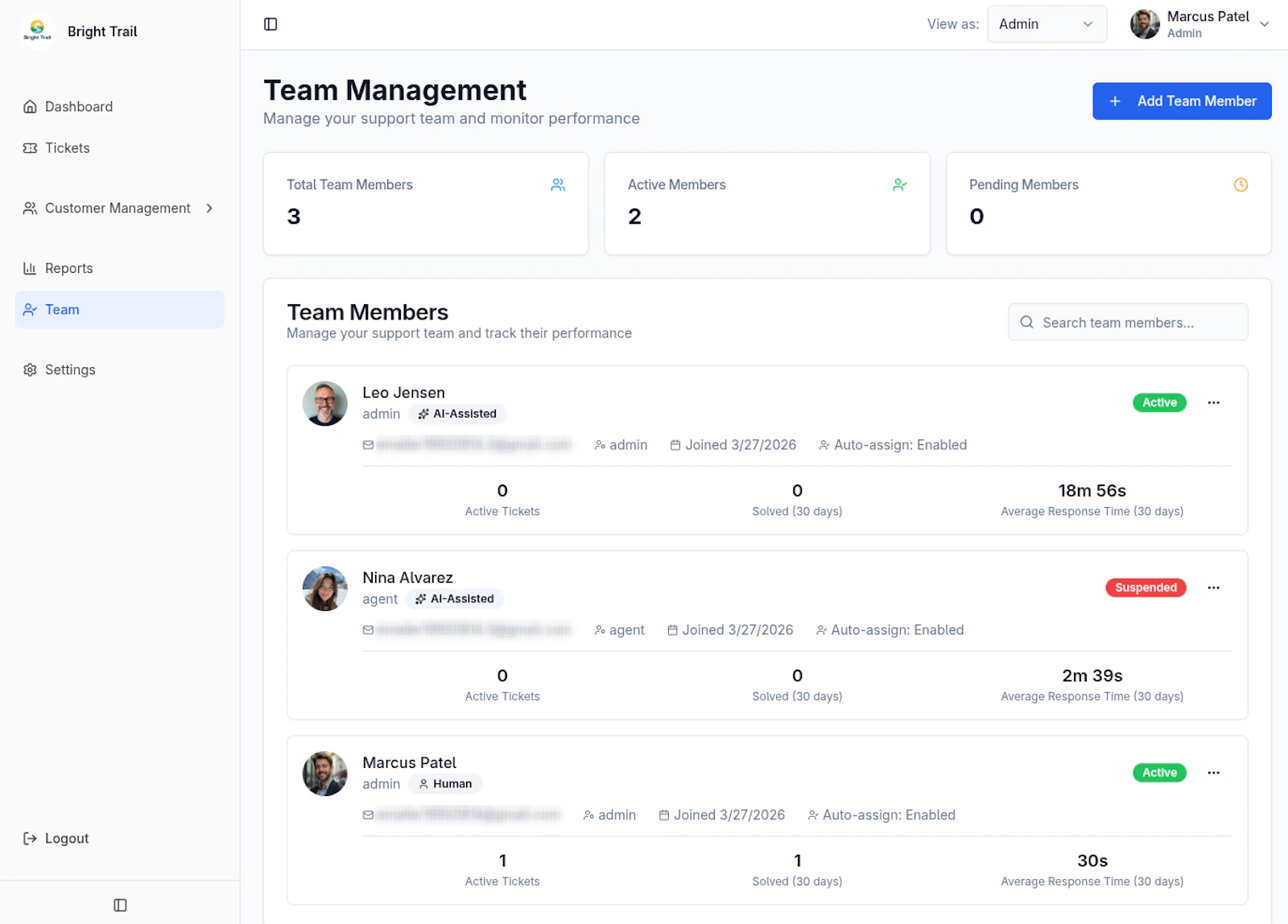Click Leo Jensen's email envelope icon
The image size is (1288, 924).
(x=368, y=445)
